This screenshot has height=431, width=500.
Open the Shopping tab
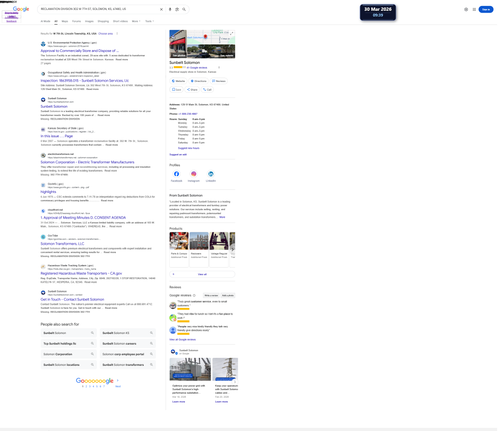[103, 21]
